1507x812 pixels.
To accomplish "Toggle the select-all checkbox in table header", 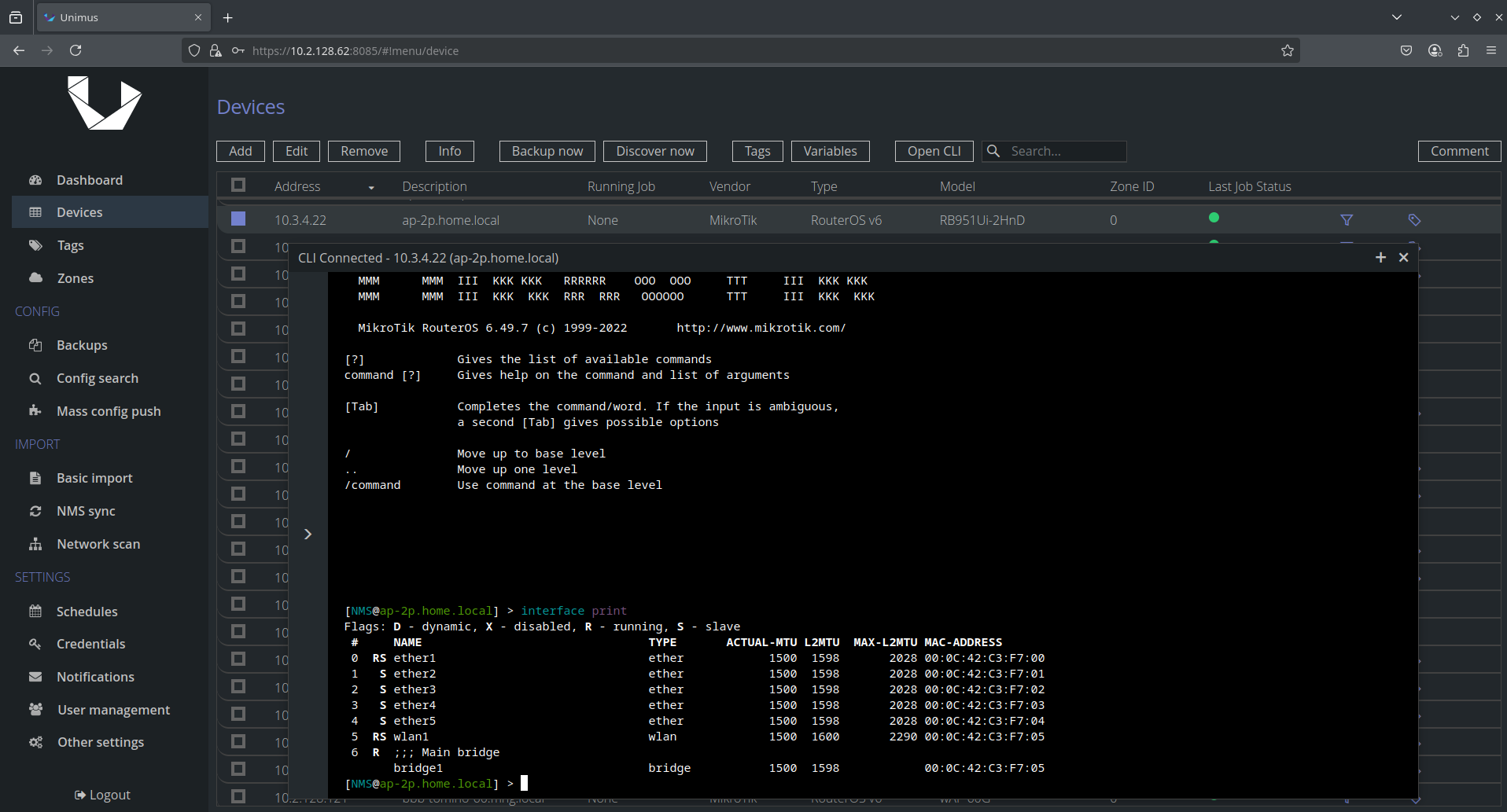I will pos(238,186).
